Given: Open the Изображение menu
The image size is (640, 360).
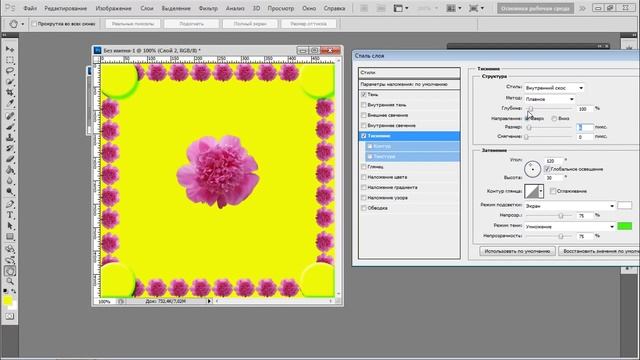Looking at the screenshot, I should 113,8.
